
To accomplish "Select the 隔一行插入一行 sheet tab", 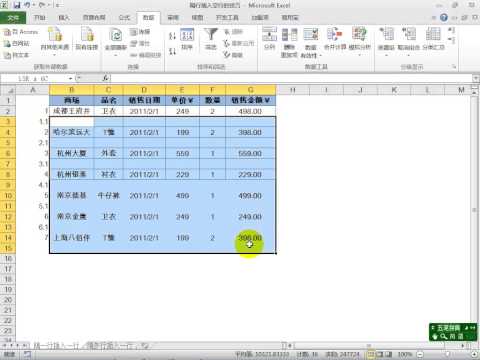I will [x=56, y=346].
